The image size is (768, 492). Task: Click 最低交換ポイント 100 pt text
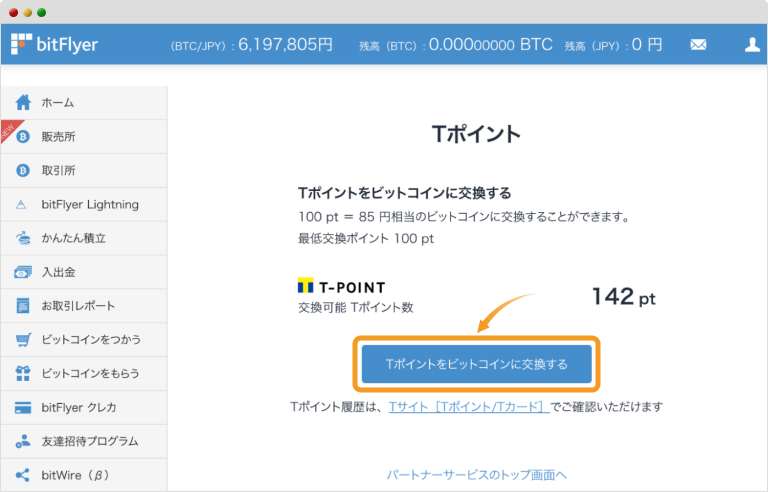tap(366, 239)
